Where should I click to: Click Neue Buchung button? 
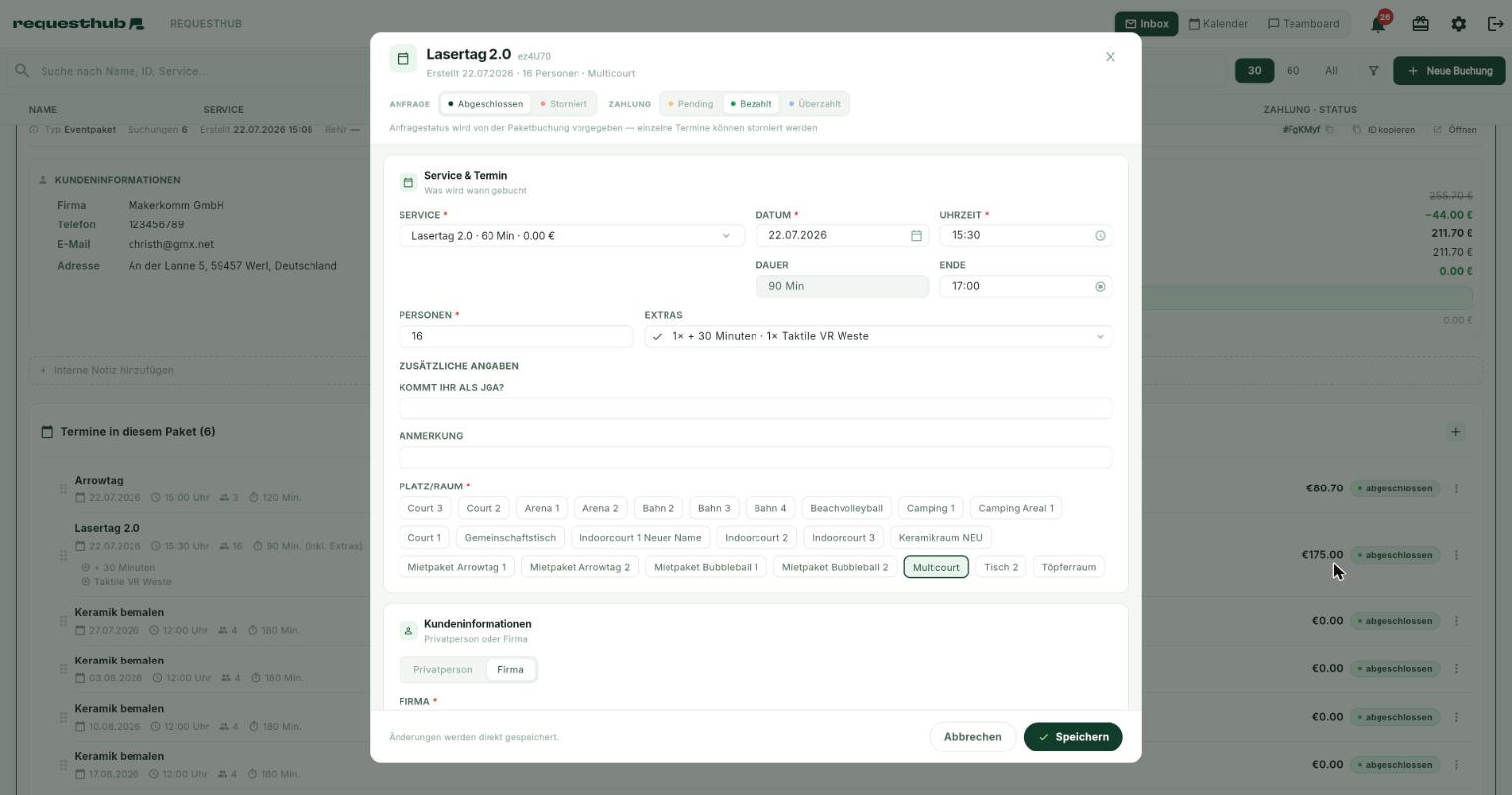point(1450,71)
